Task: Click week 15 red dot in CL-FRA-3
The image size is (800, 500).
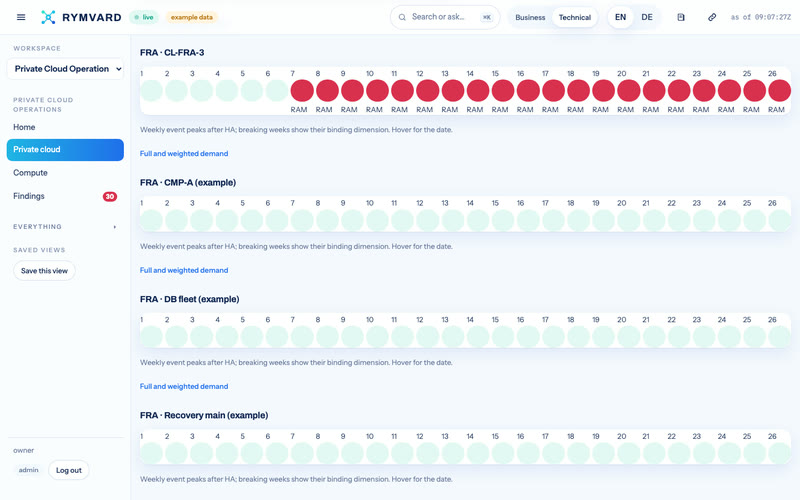Action: 503,91
